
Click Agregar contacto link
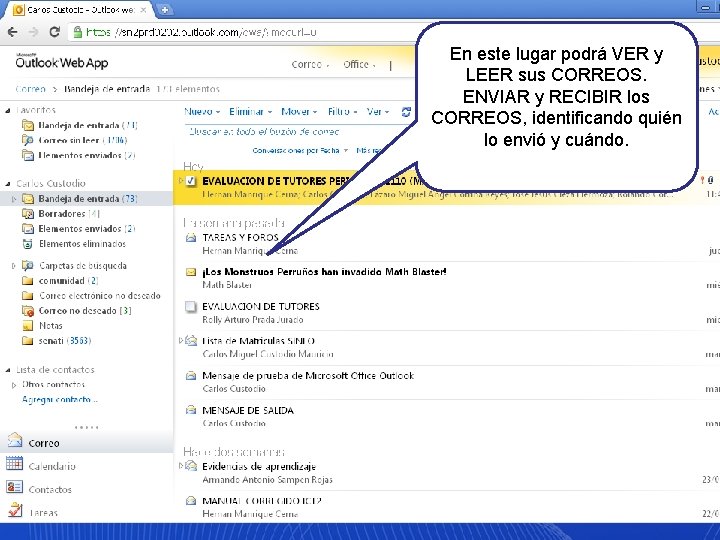(x=60, y=399)
